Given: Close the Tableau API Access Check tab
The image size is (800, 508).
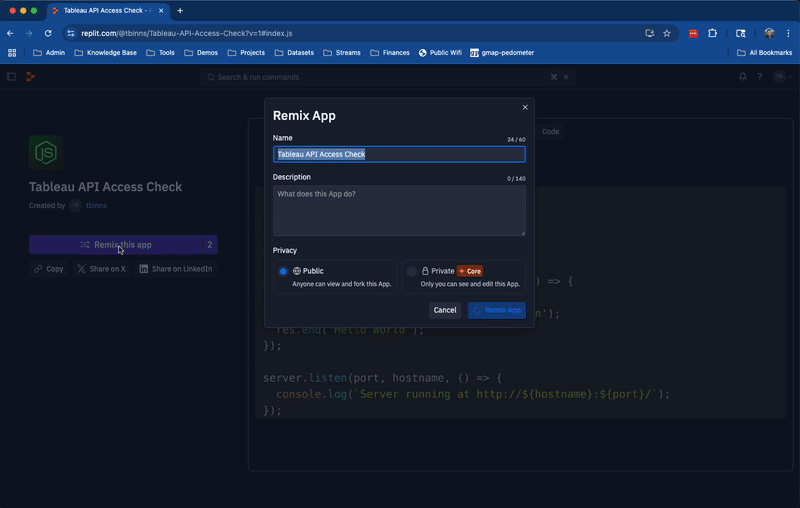Looking at the screenshot, I should [161, 10].
